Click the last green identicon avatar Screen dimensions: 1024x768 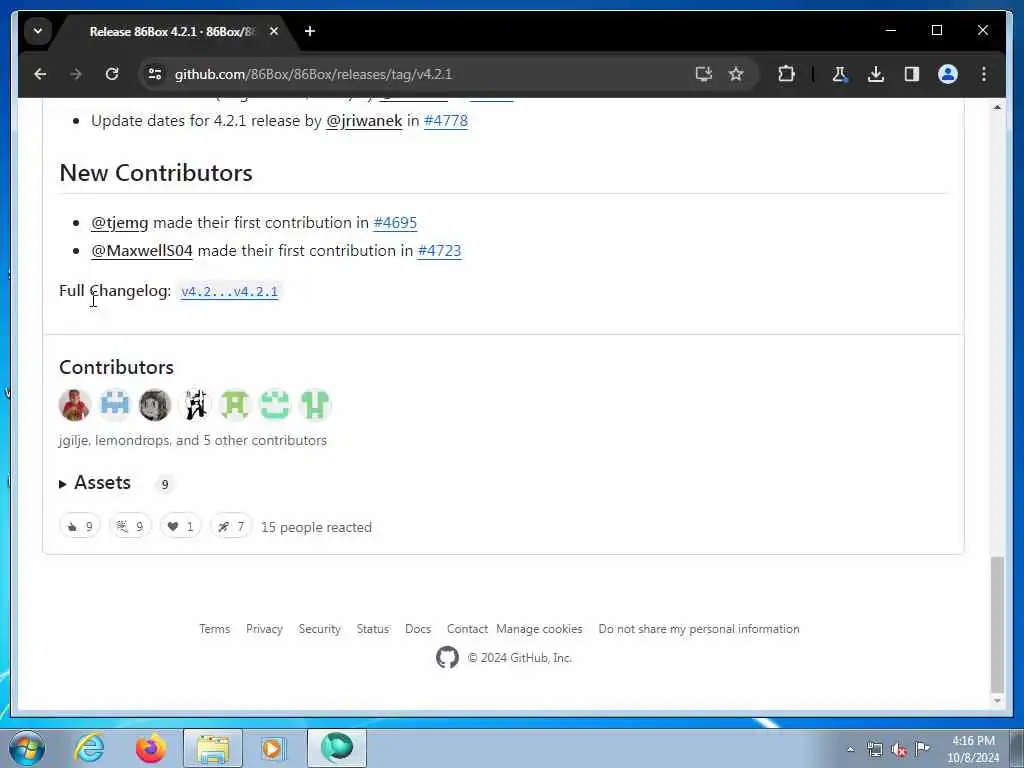(315, 404)
